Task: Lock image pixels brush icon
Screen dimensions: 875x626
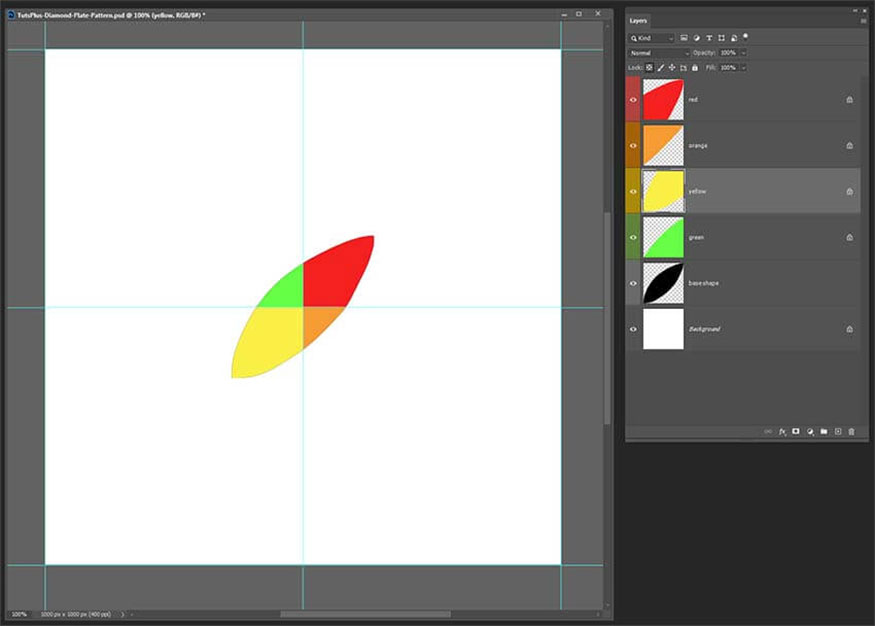Action: (661, 68)
